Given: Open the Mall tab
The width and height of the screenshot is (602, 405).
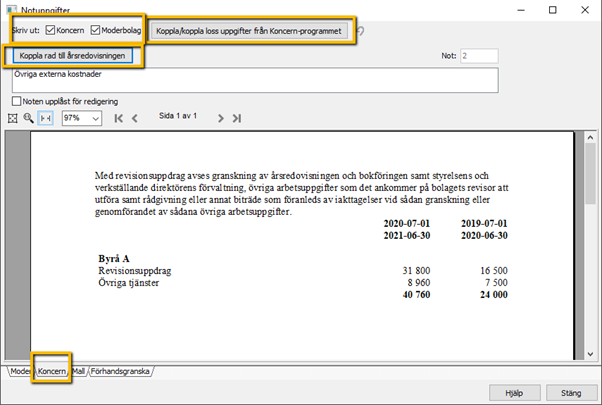Looking at the screenshot, I should (79, 371).
